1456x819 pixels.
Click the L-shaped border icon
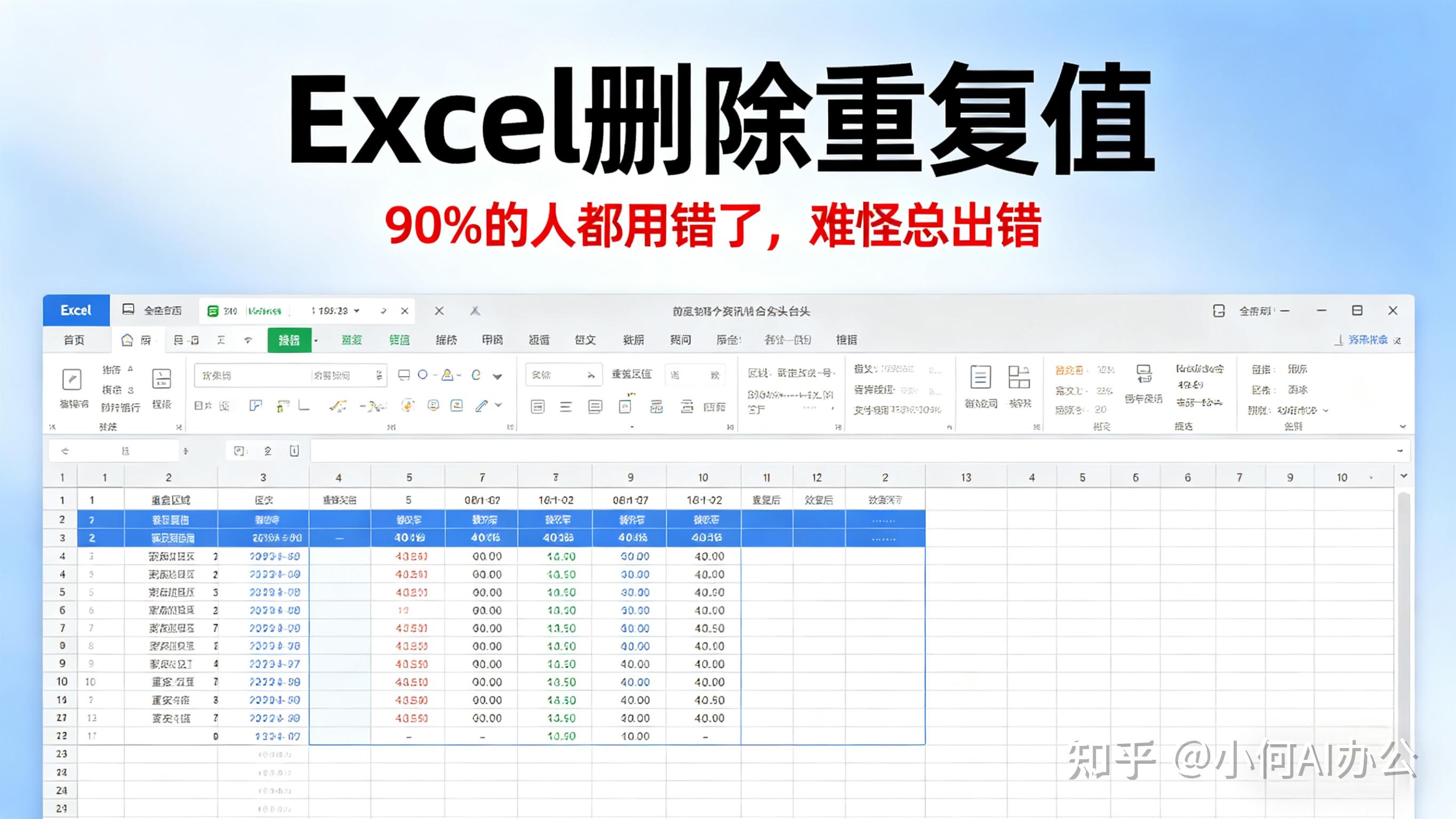[x=304, y=405]
